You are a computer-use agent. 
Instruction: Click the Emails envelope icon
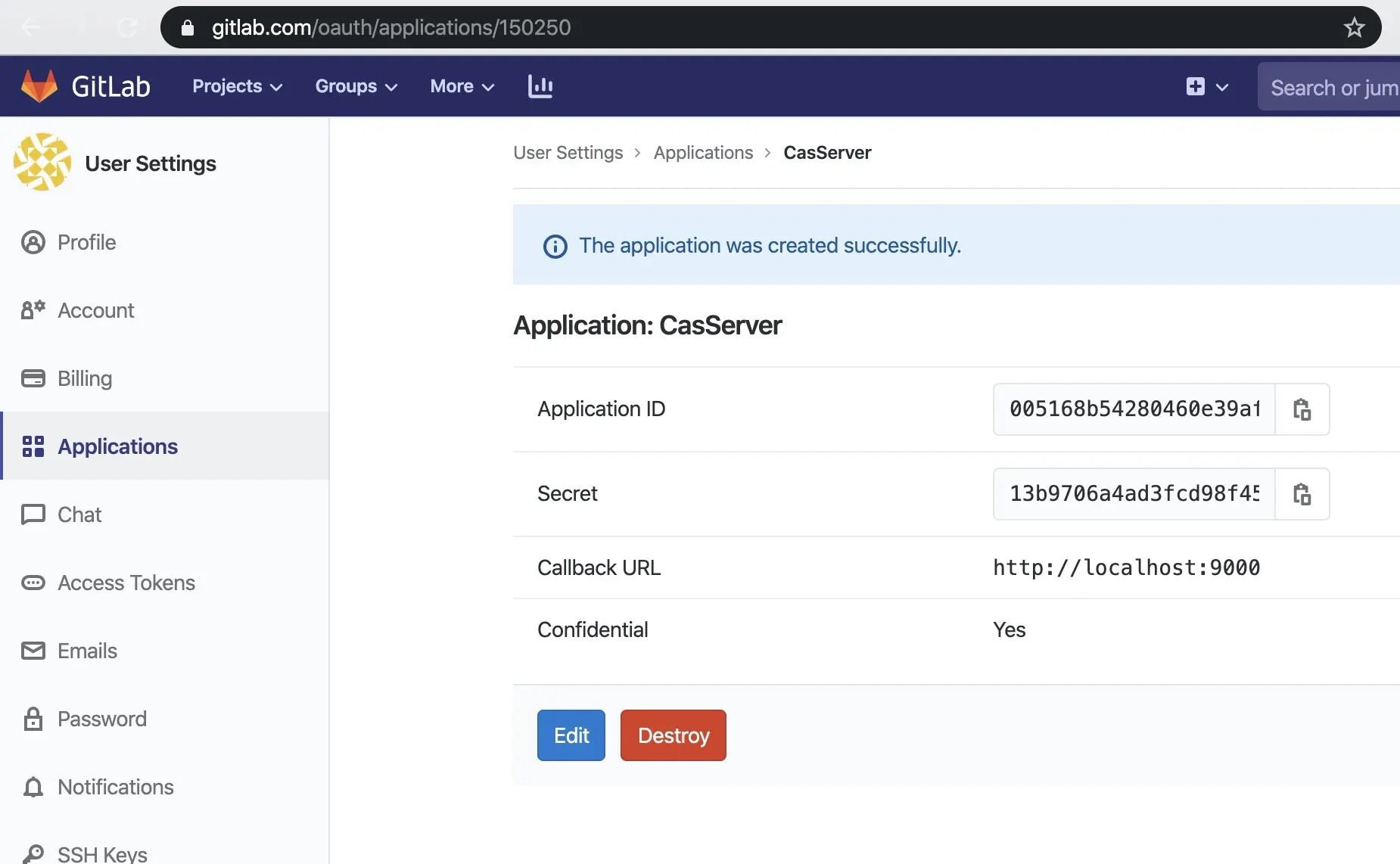[x=33, y=651]
